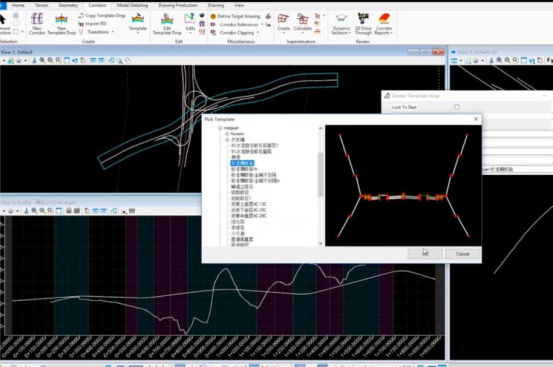553x367 pixels.
Task: Close the Pick Template dialog
Action: click(x=476, y=119)
